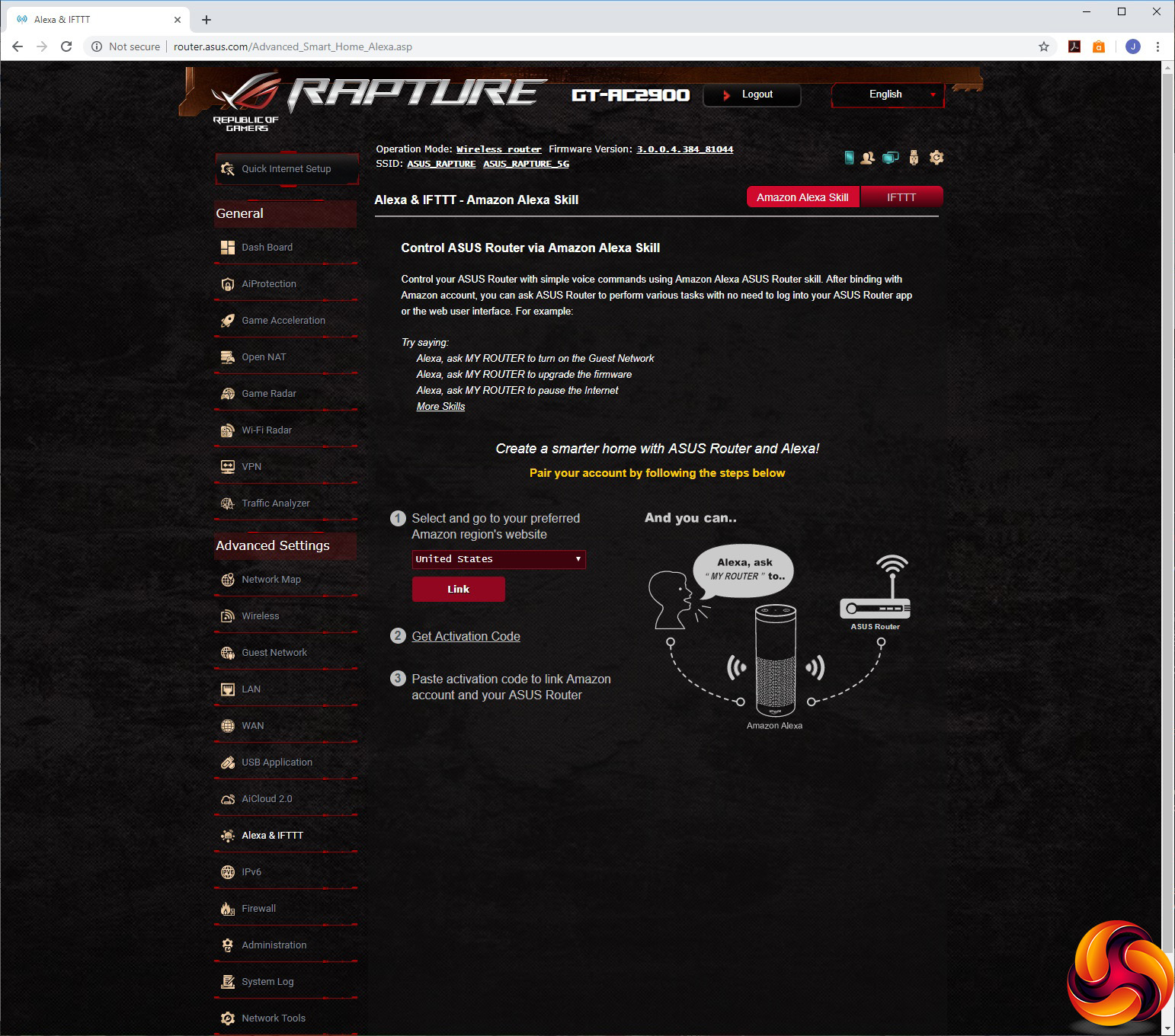The width and height of the screenshot is (1175, 1036).
Task: Click the VPN monitor icon
Action: point(227,467)
